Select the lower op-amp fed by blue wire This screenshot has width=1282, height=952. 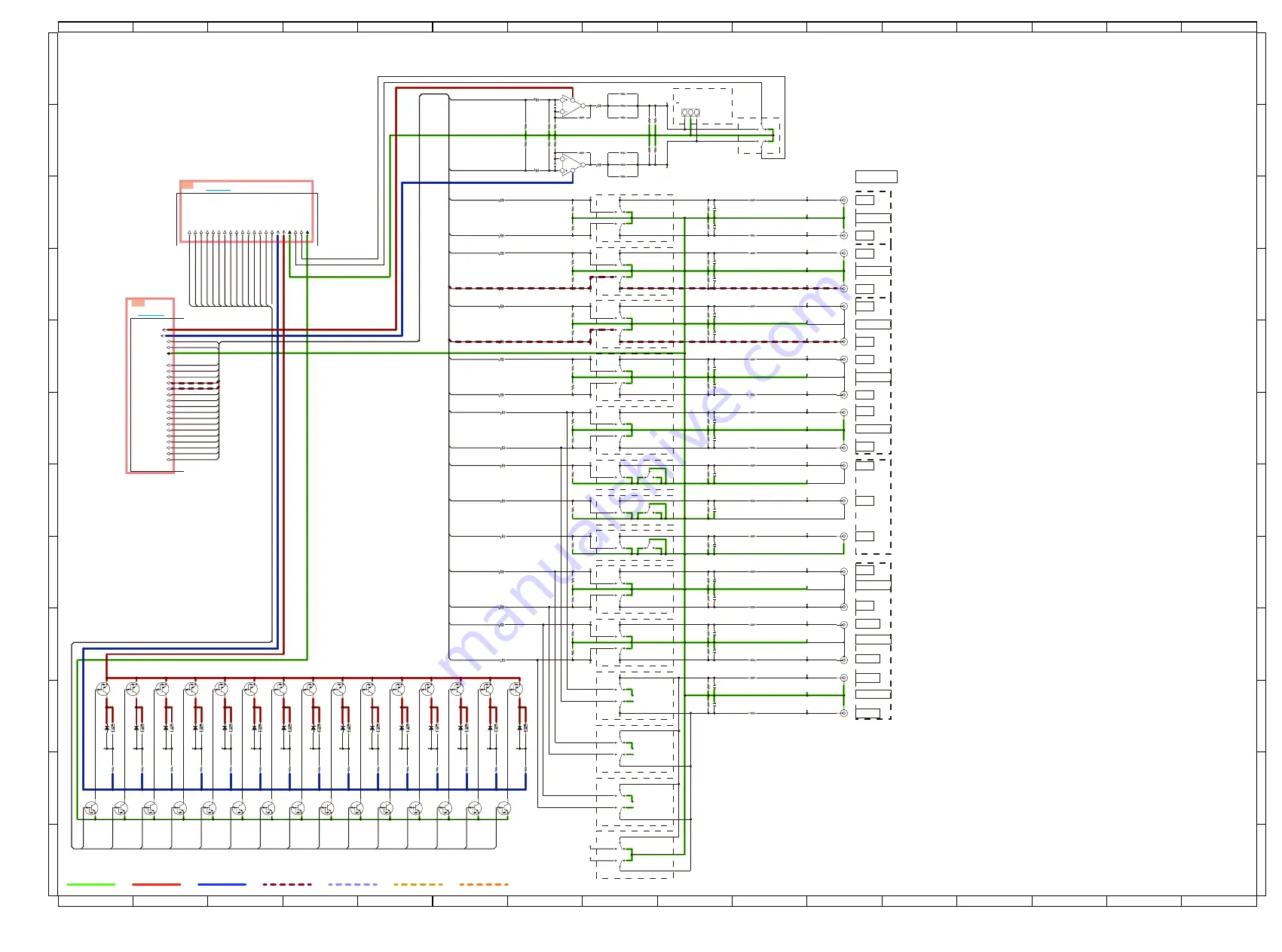572,164
